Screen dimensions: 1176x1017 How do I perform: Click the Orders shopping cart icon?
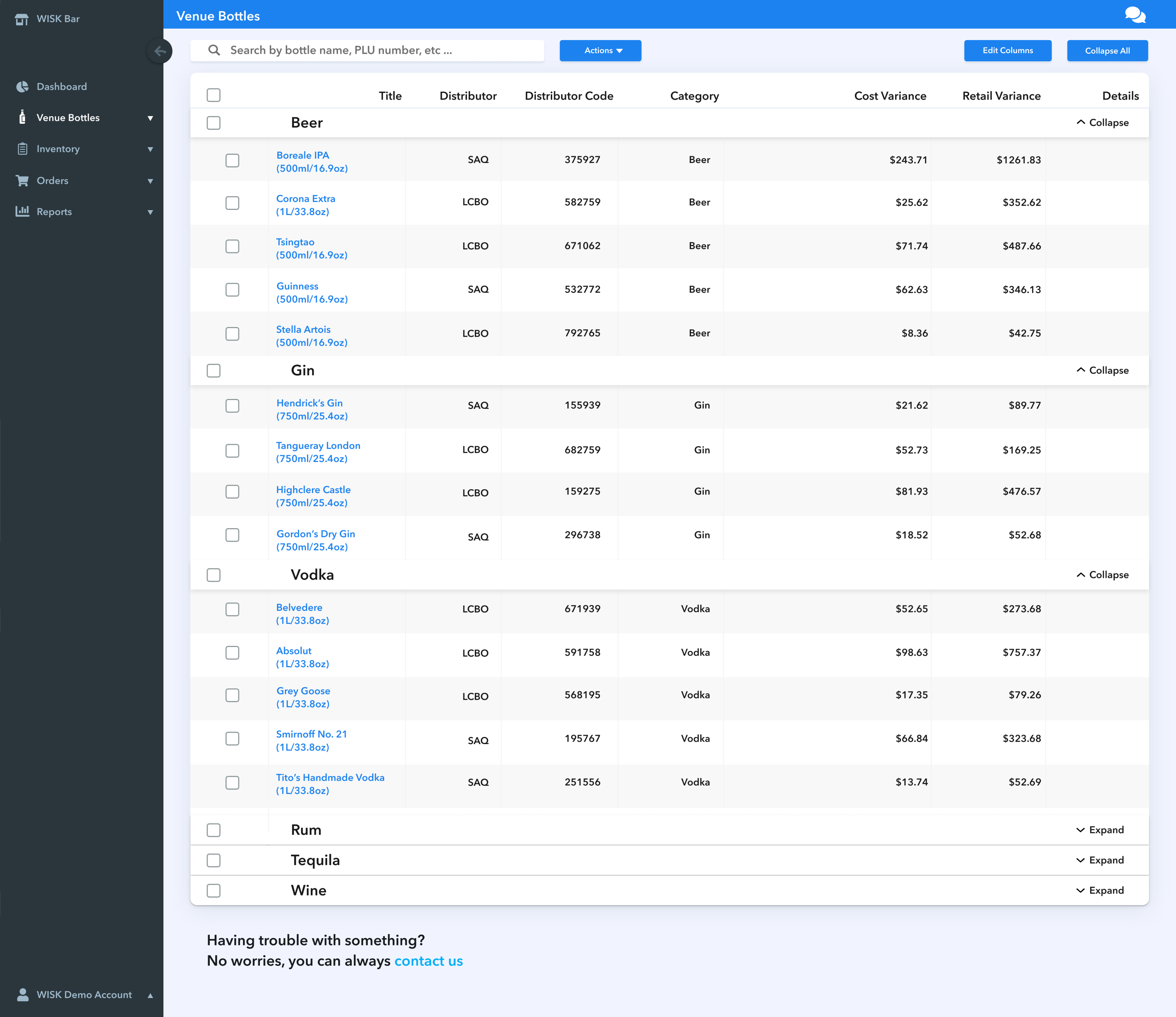22,180
